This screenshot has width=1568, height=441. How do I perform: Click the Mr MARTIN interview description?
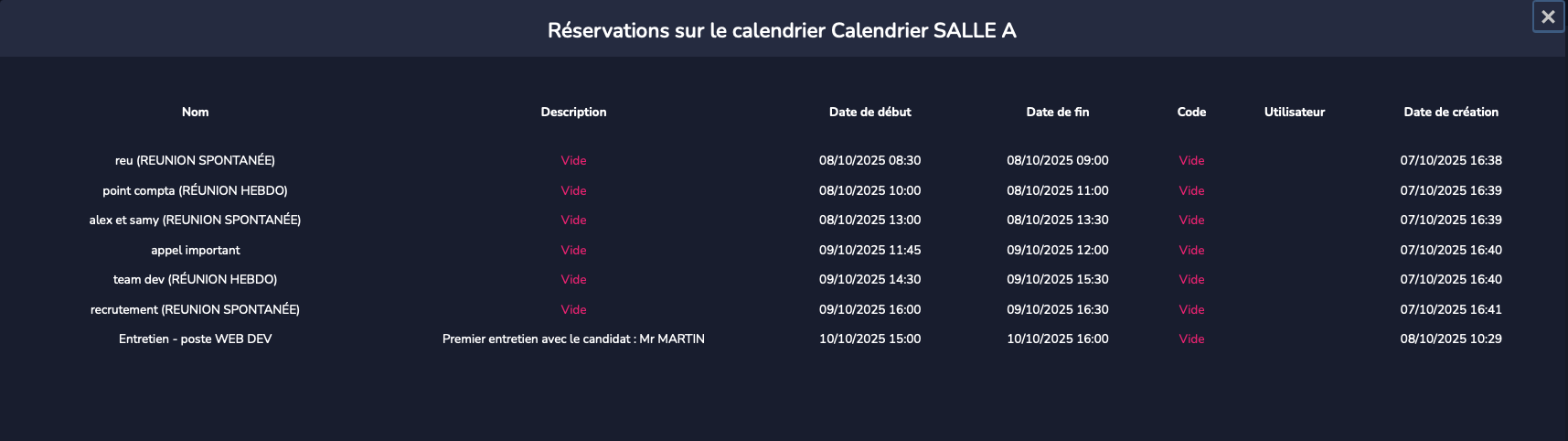573,339
